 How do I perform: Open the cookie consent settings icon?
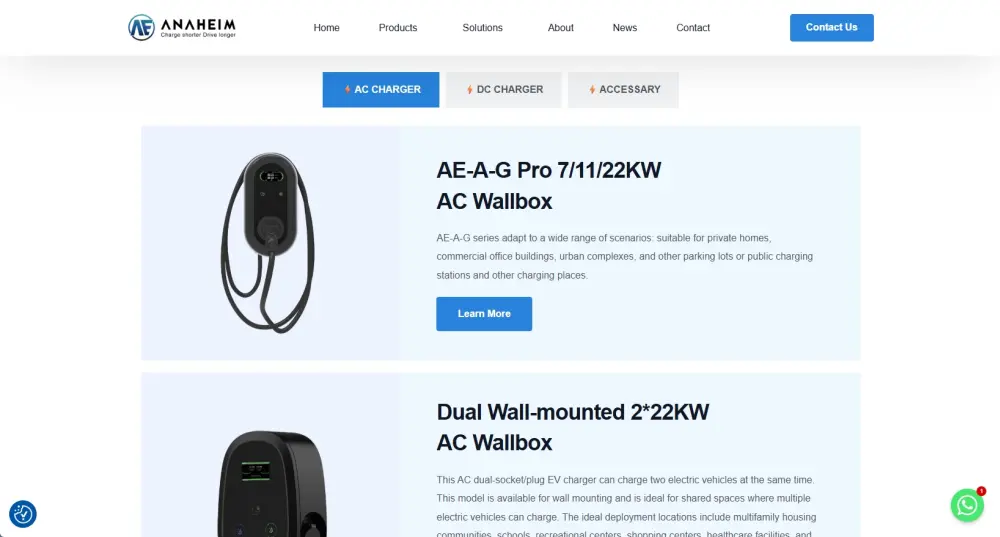coord(23,514)
